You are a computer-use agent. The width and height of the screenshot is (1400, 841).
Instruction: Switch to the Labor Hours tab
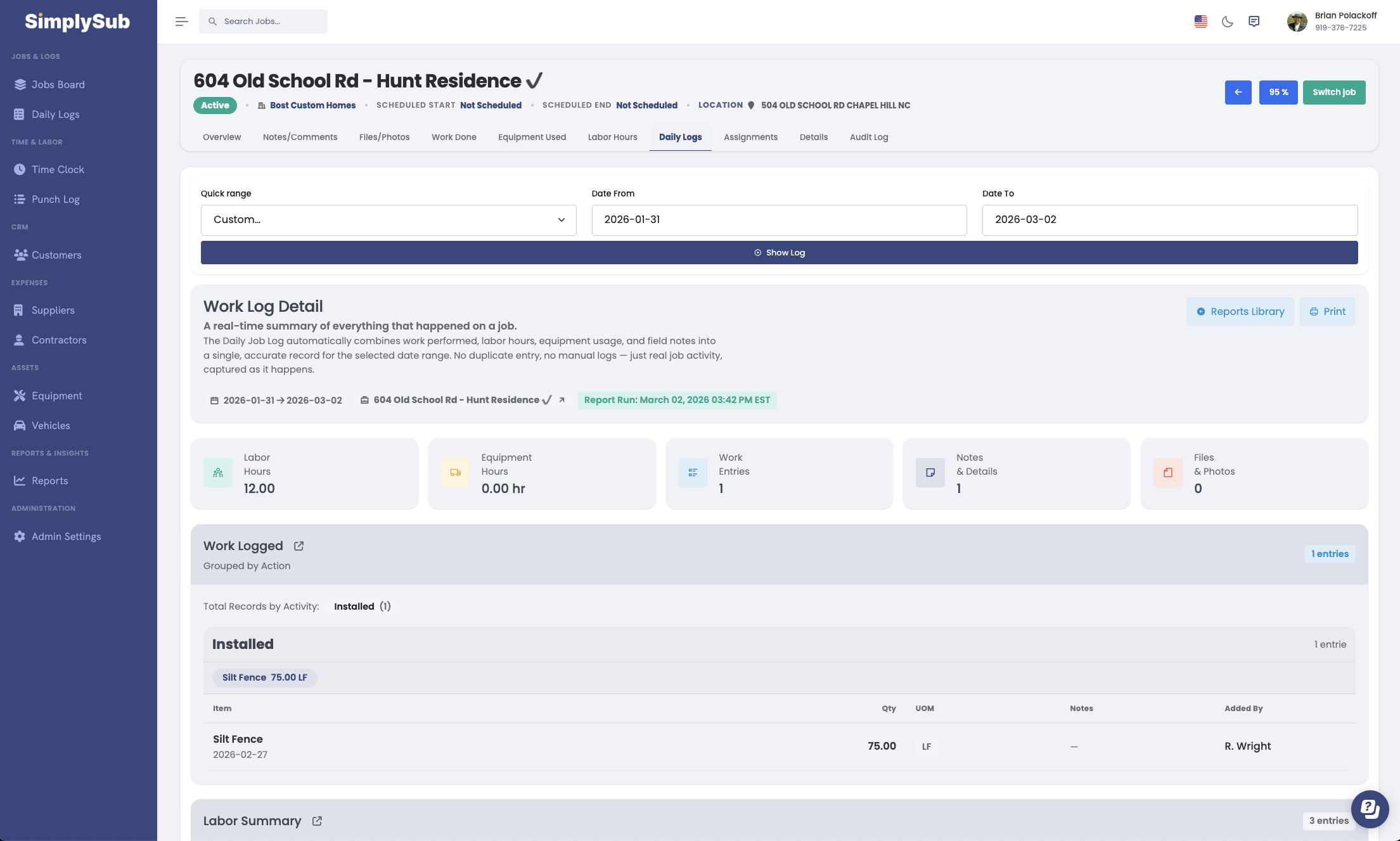pos(612,137)
